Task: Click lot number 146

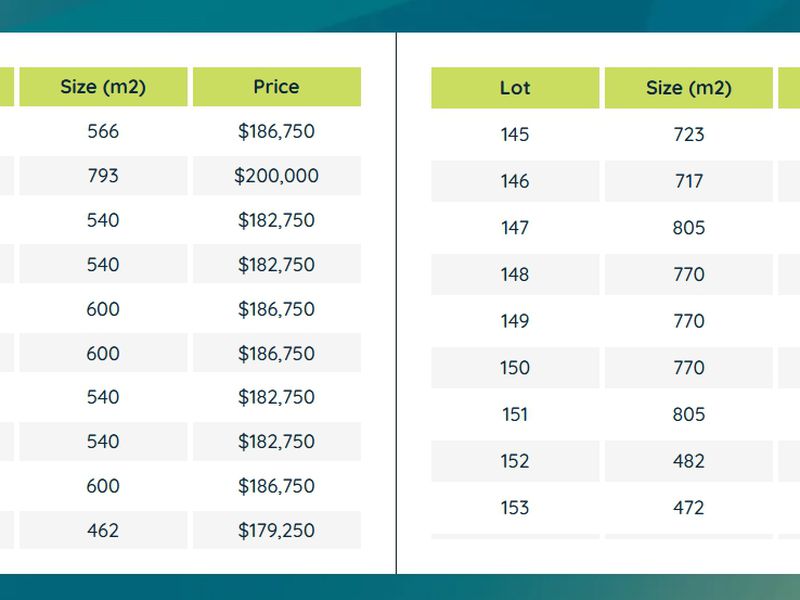Action: coord(515,181)
